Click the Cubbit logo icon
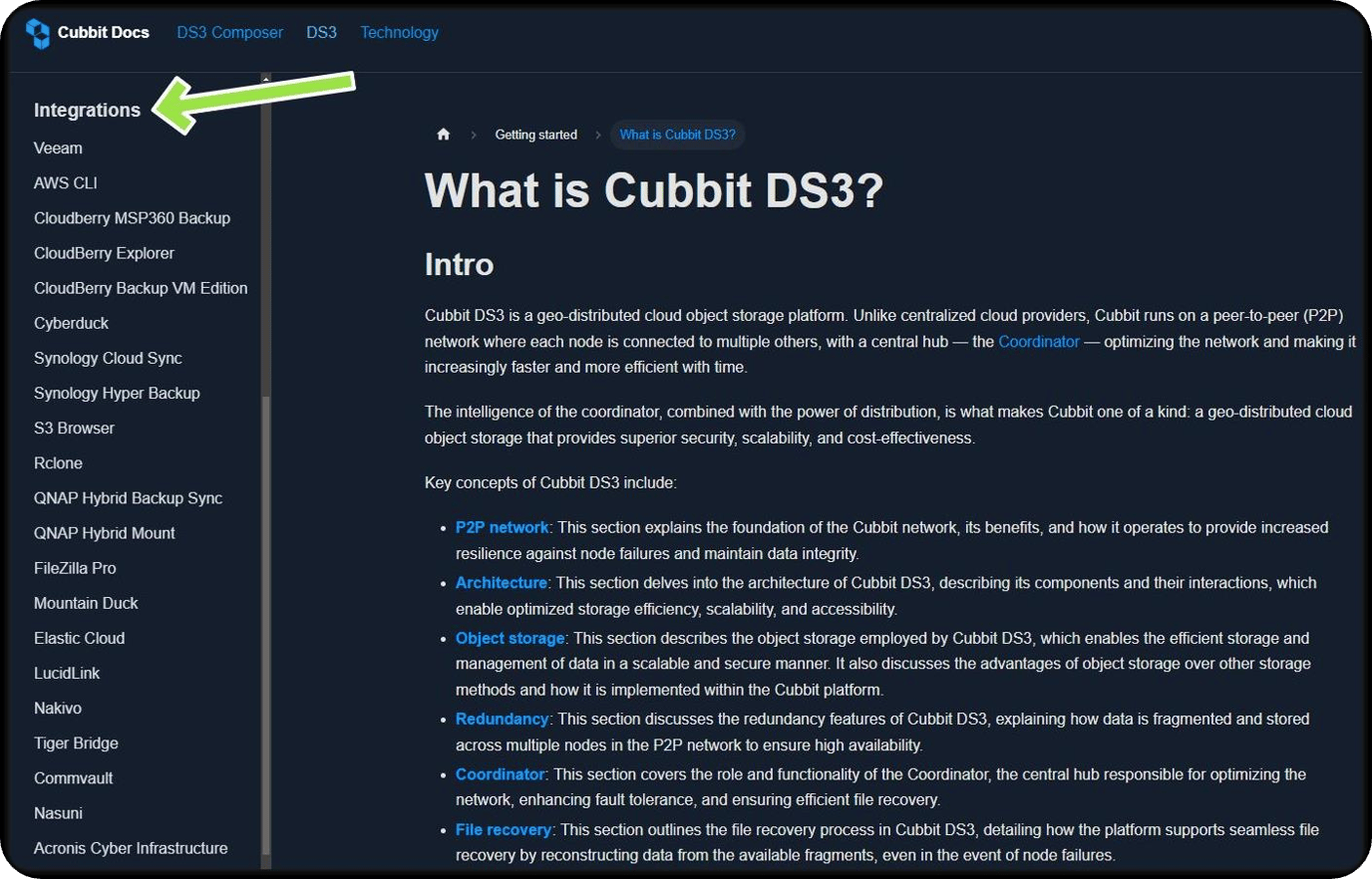The height and width of the screenshot is (879, 1372). (39, 32)
